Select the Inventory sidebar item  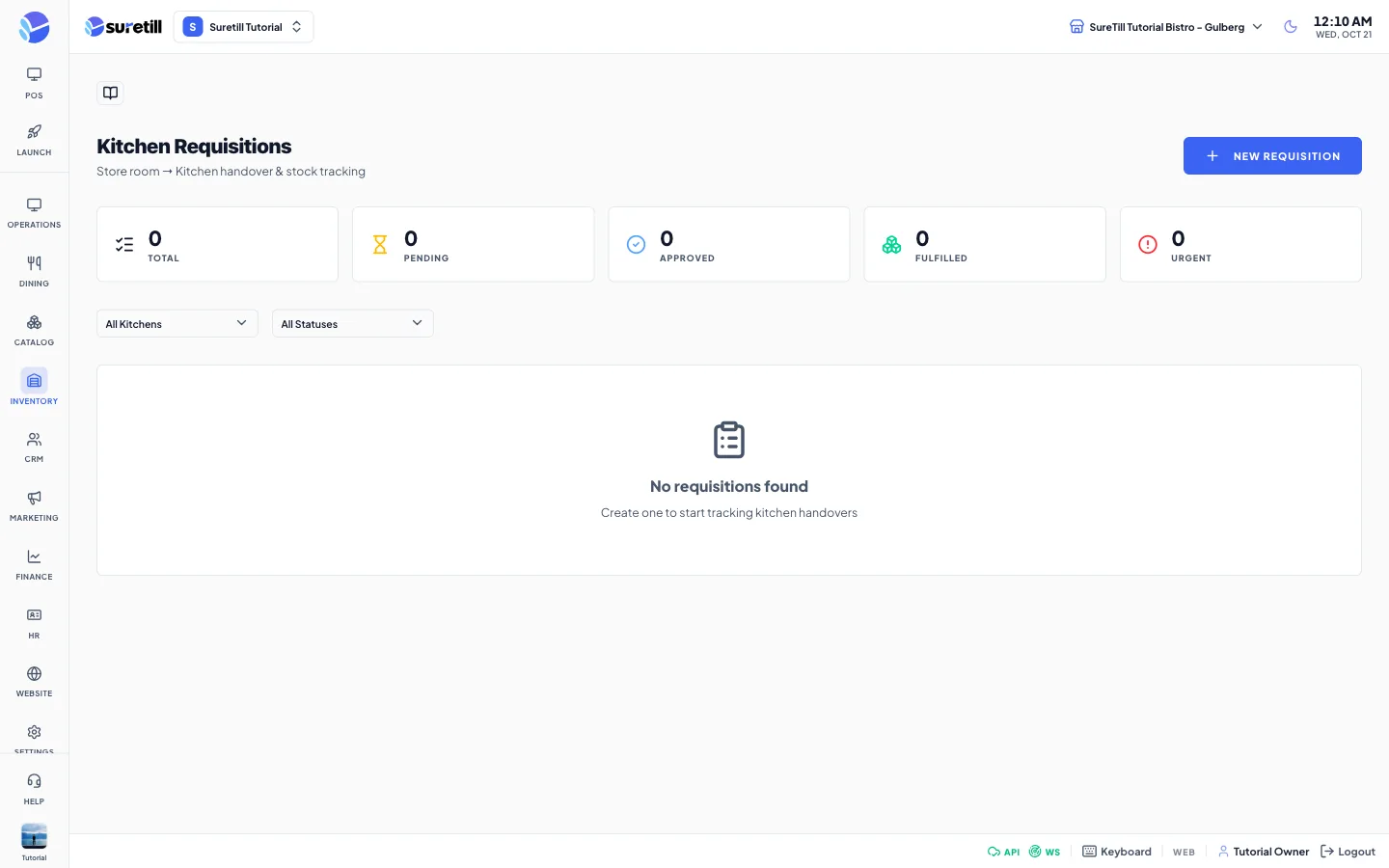click(34, 389)
